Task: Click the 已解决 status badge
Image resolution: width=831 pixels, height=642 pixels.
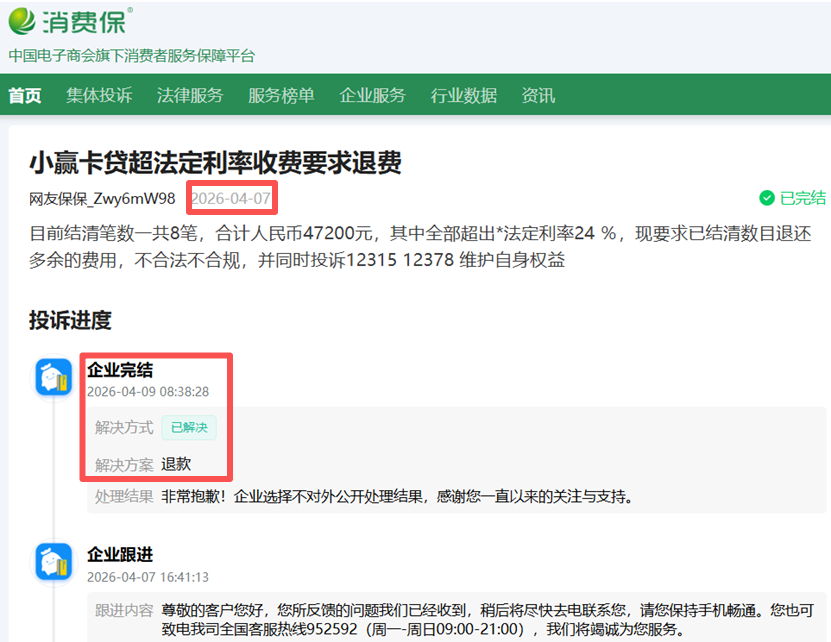Action: coord(189,427)
